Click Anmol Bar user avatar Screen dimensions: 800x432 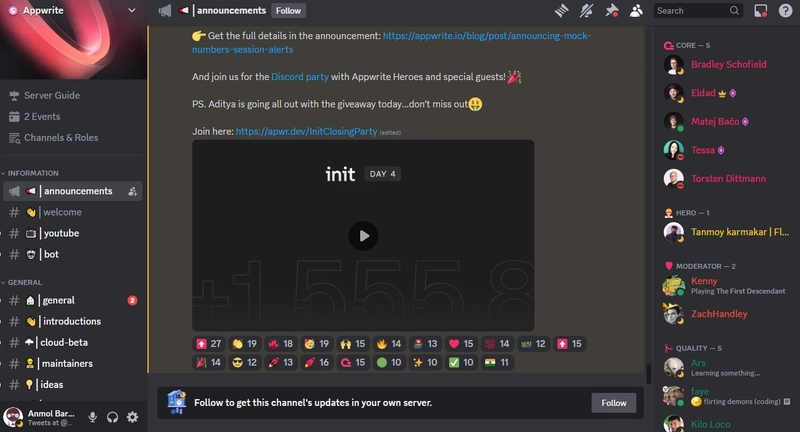click(x=13, y=417)
